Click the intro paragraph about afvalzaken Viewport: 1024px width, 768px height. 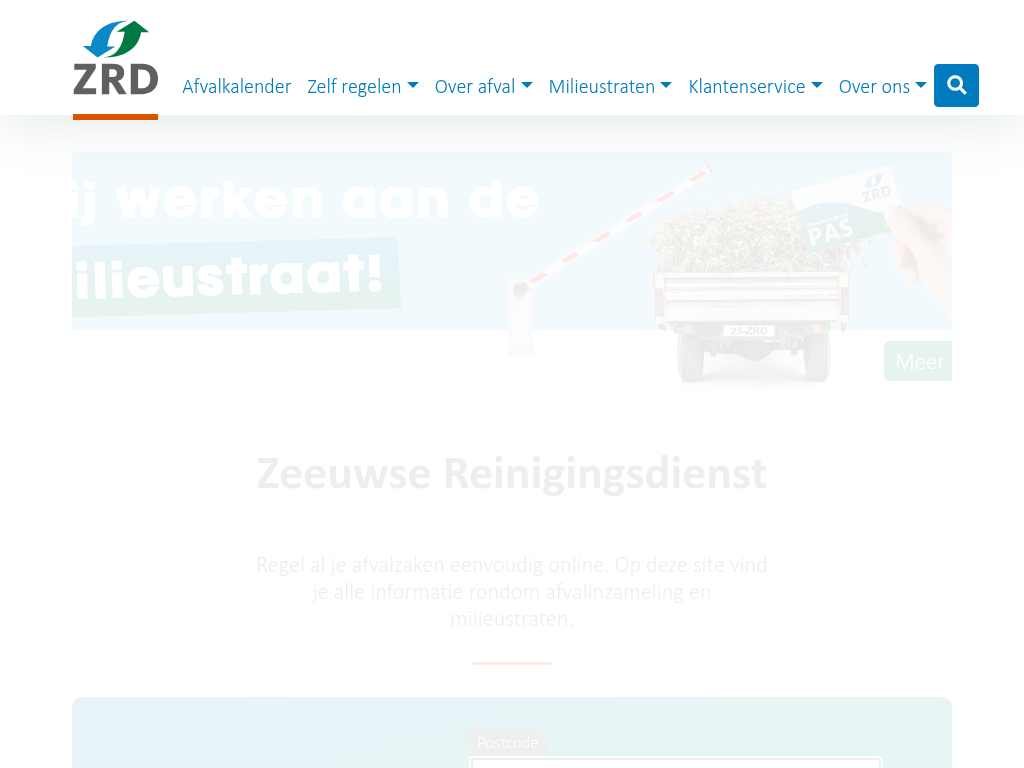511,591
